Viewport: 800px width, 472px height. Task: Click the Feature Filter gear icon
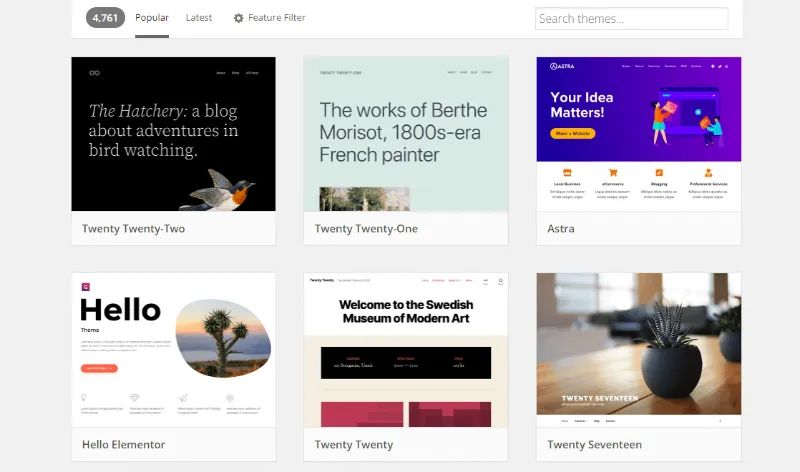[x=238, y=18]
